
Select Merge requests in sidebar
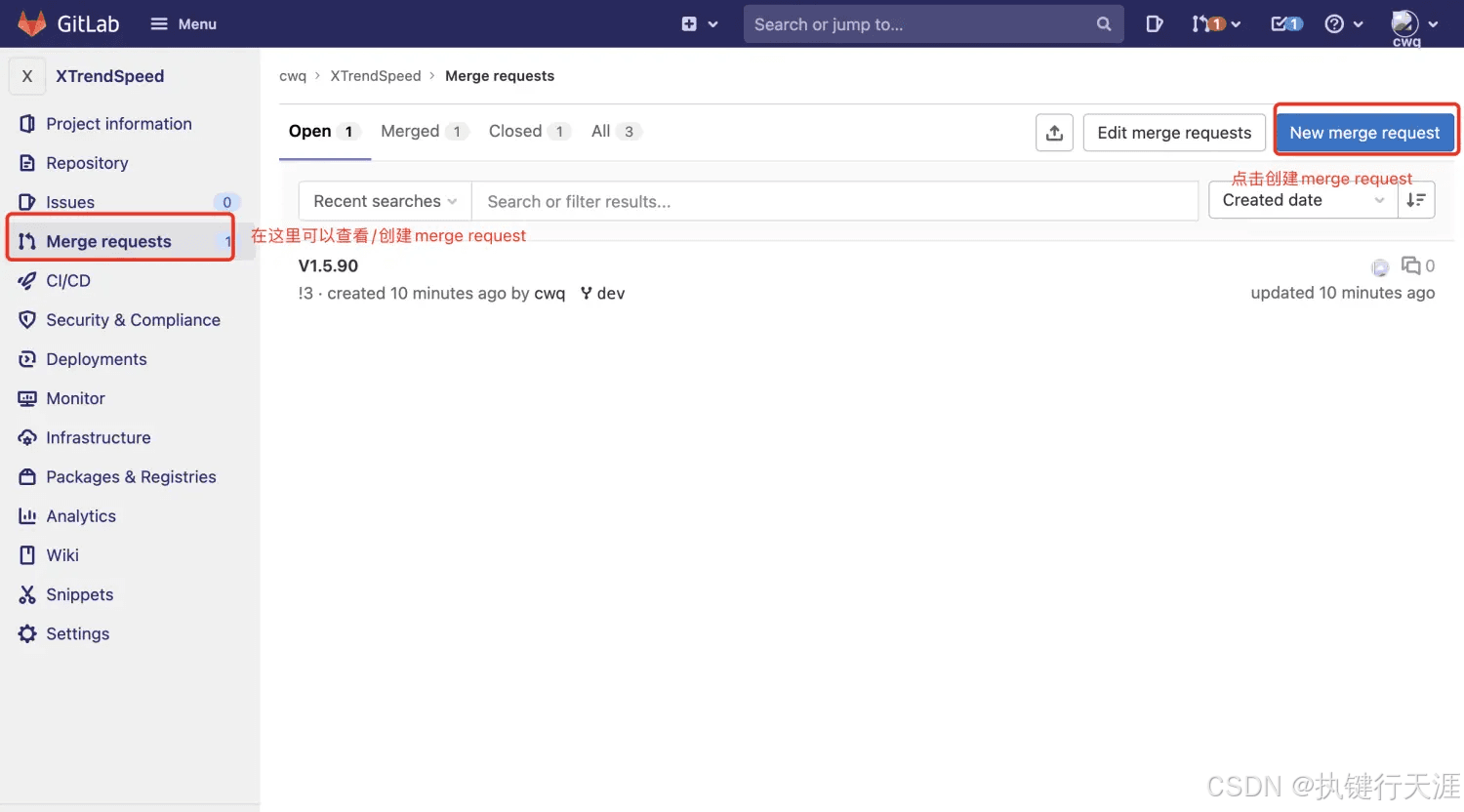(x=108, y=241)
